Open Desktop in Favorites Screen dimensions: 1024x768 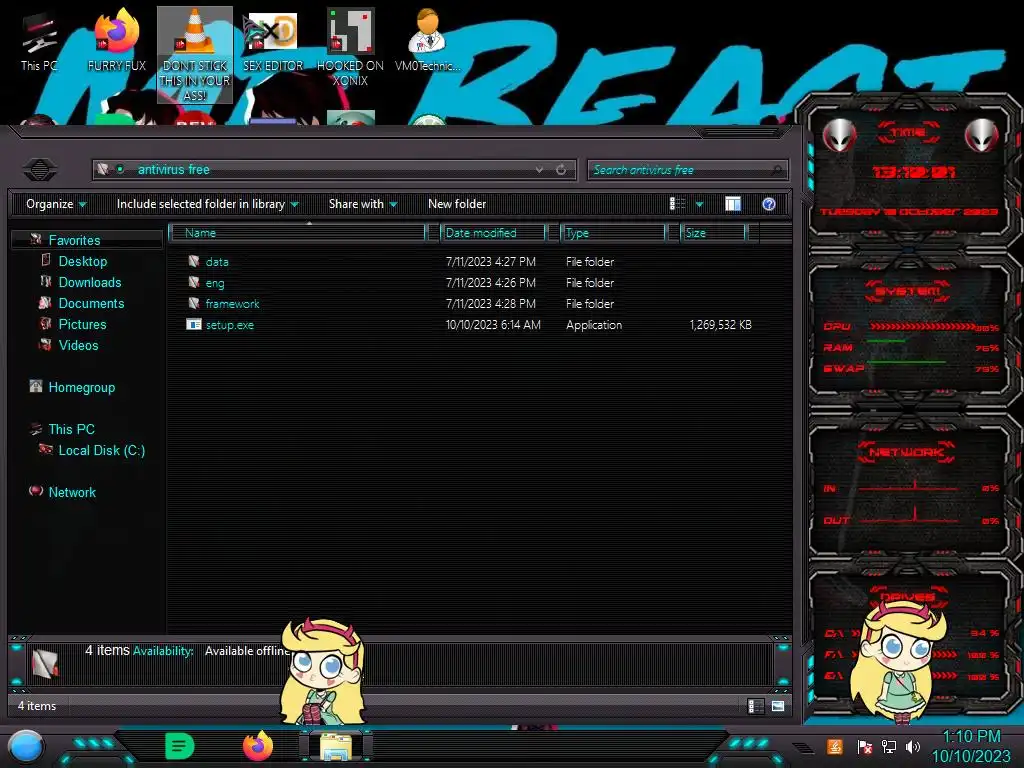coord(82,261)
